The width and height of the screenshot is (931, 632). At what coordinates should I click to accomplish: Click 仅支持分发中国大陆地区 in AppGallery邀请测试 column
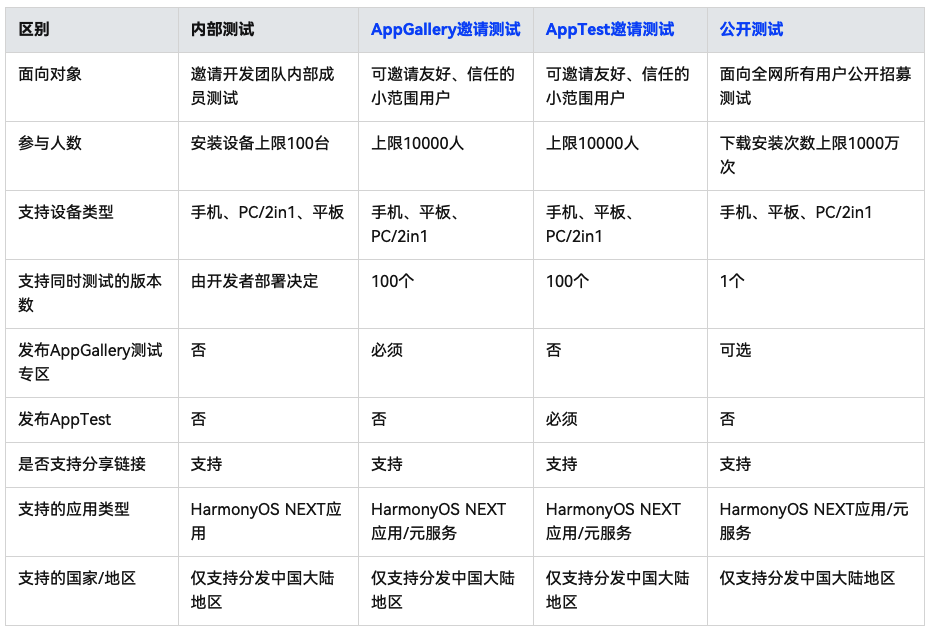point(442,590)
